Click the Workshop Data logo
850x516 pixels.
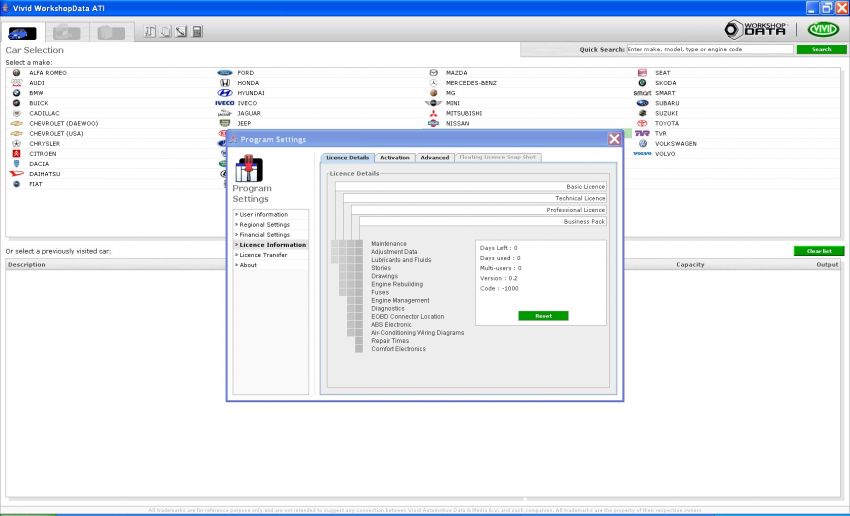pyautogui.click(x=756, y=29)
